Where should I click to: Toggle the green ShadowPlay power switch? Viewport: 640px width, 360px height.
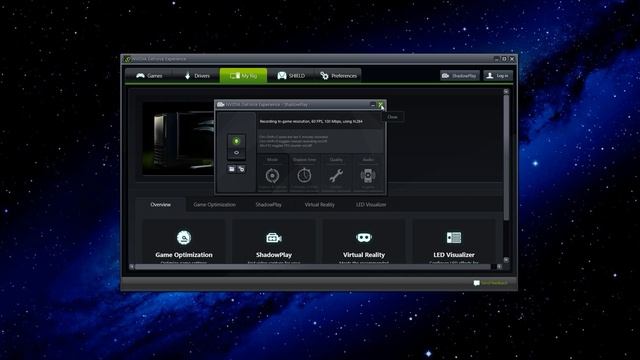(236, 141)
